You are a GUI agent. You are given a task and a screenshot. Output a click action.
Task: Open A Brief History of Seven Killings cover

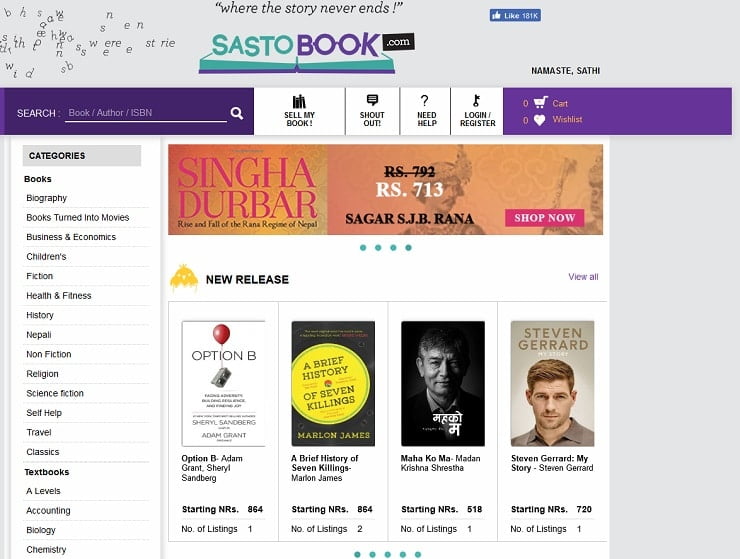tap(333, 384)
